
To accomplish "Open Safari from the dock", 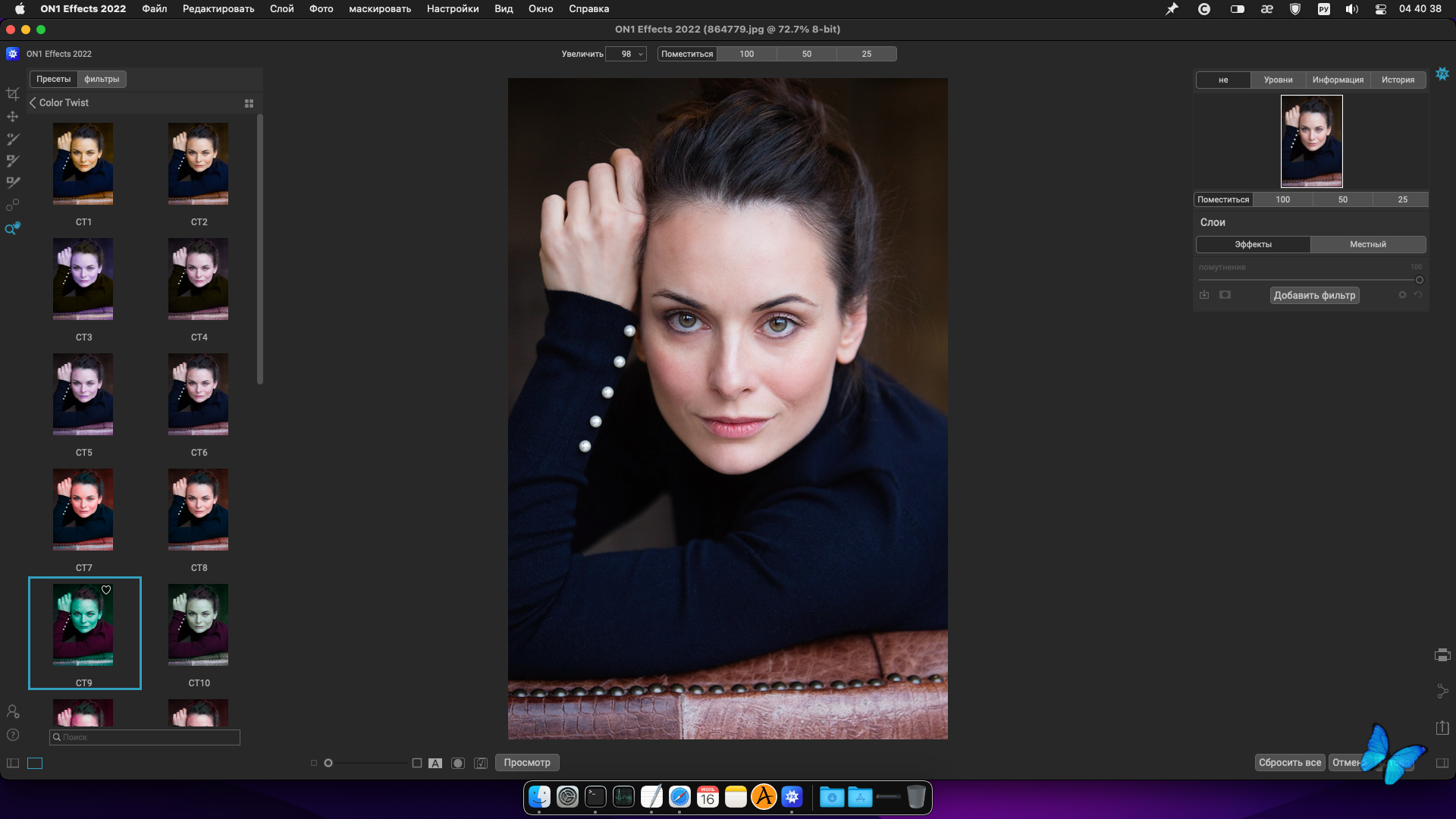I will [679, 797].
